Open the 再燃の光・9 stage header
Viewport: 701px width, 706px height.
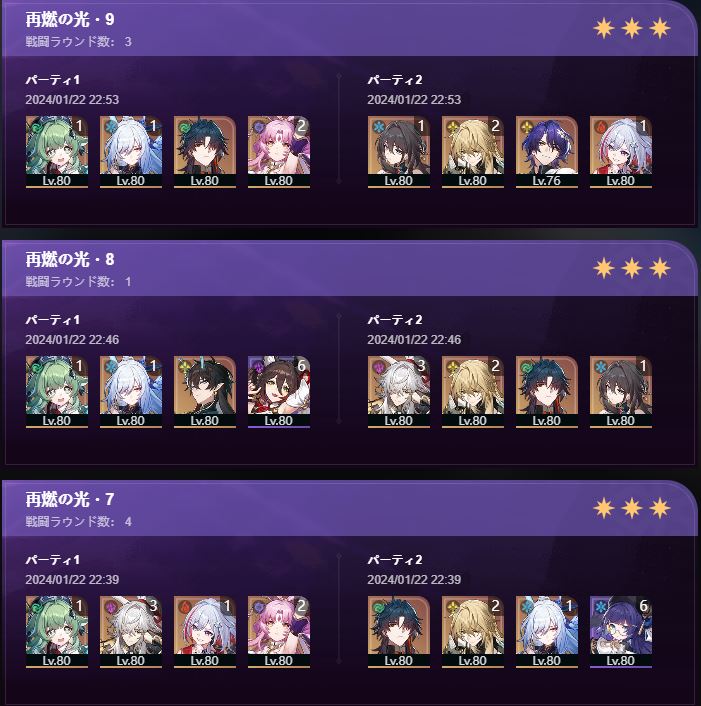[349, 28]
